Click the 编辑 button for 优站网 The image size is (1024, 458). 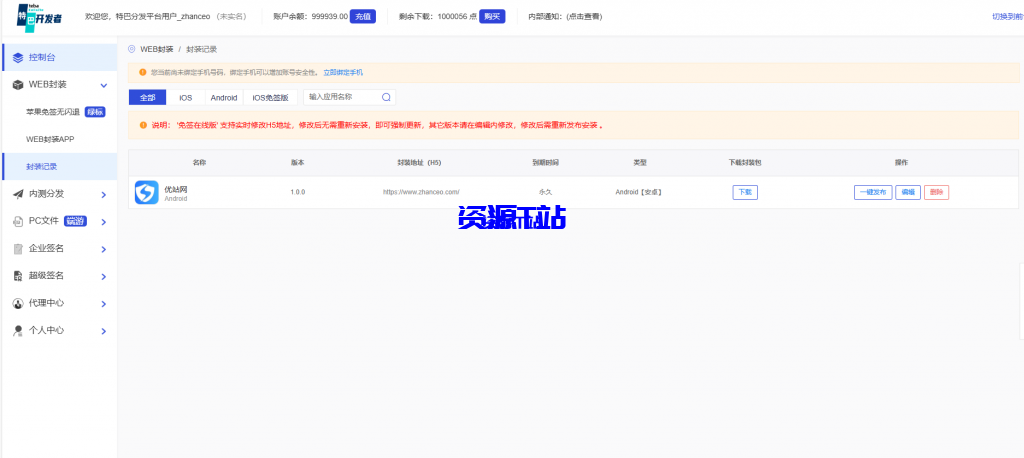[x=908, y=193]
